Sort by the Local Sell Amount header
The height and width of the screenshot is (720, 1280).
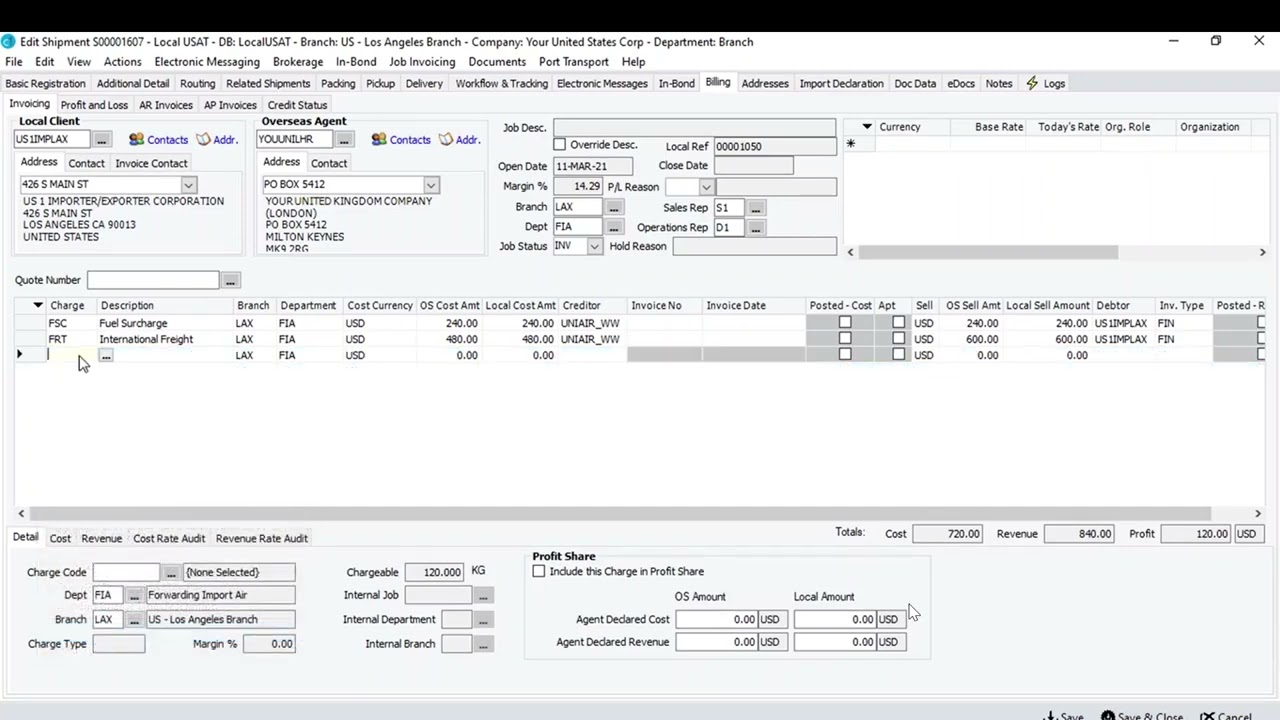pos(1048,305)
